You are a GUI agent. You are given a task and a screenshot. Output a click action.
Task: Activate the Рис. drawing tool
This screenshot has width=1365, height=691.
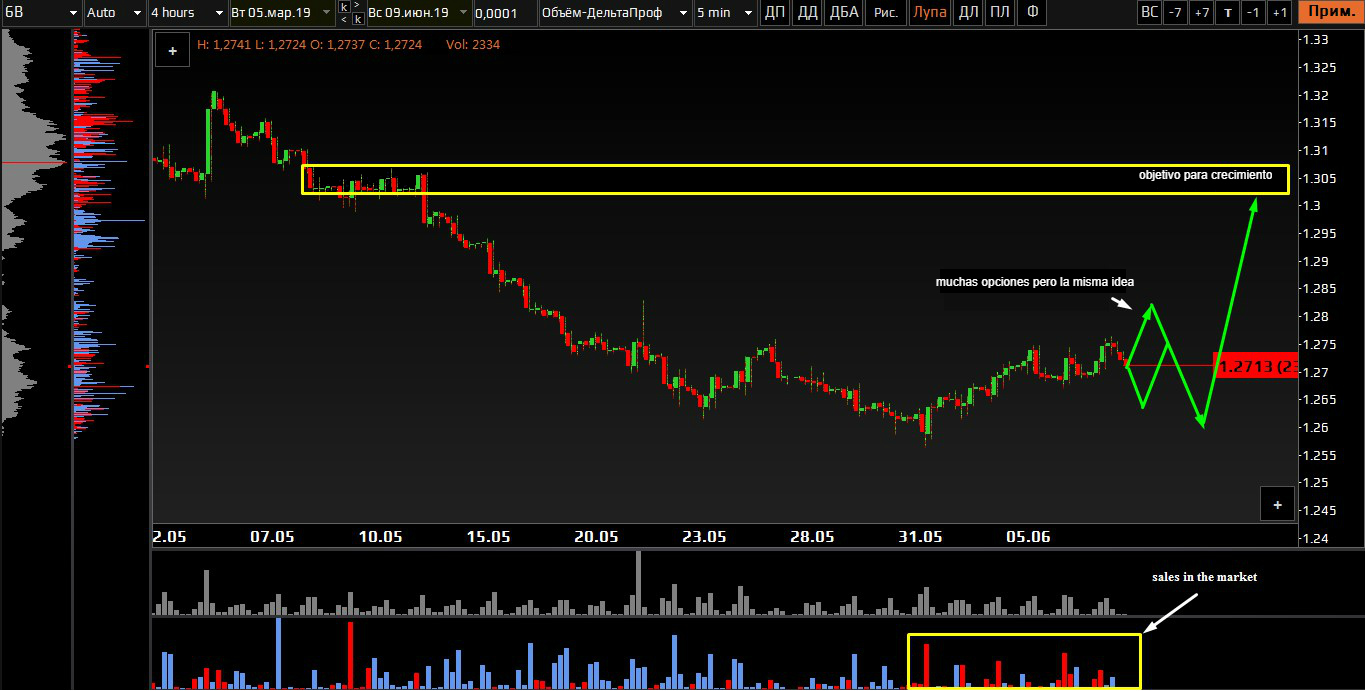(x=884, y=13)
